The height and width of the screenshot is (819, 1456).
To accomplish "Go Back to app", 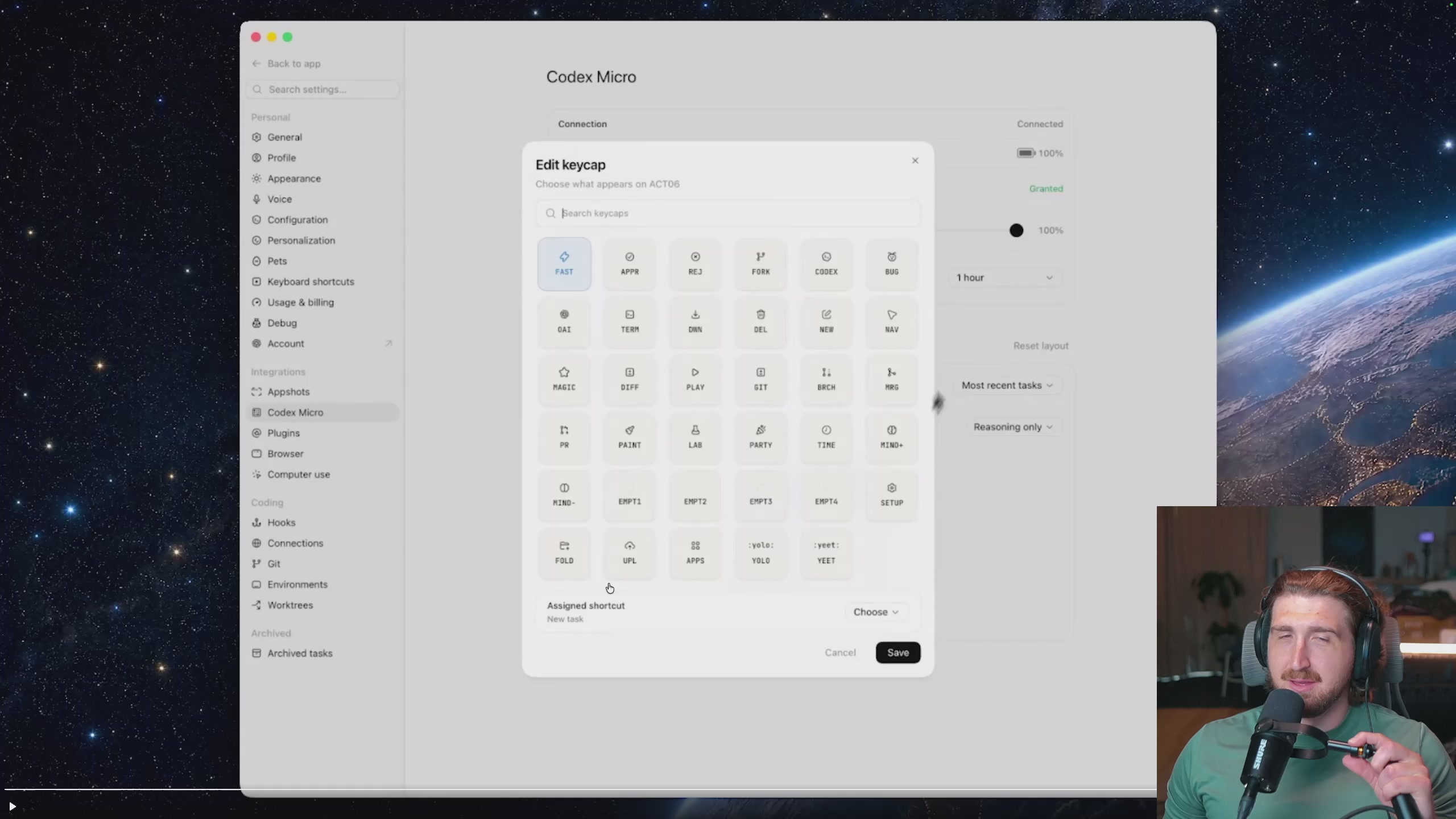I will click(287, 64).
